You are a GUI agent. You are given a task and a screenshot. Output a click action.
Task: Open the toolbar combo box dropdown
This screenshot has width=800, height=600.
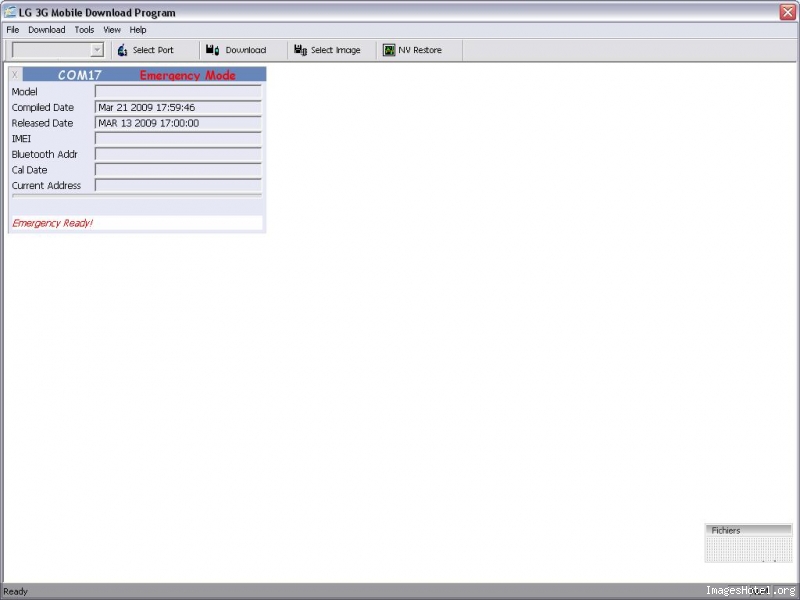[x=96, y=50]
